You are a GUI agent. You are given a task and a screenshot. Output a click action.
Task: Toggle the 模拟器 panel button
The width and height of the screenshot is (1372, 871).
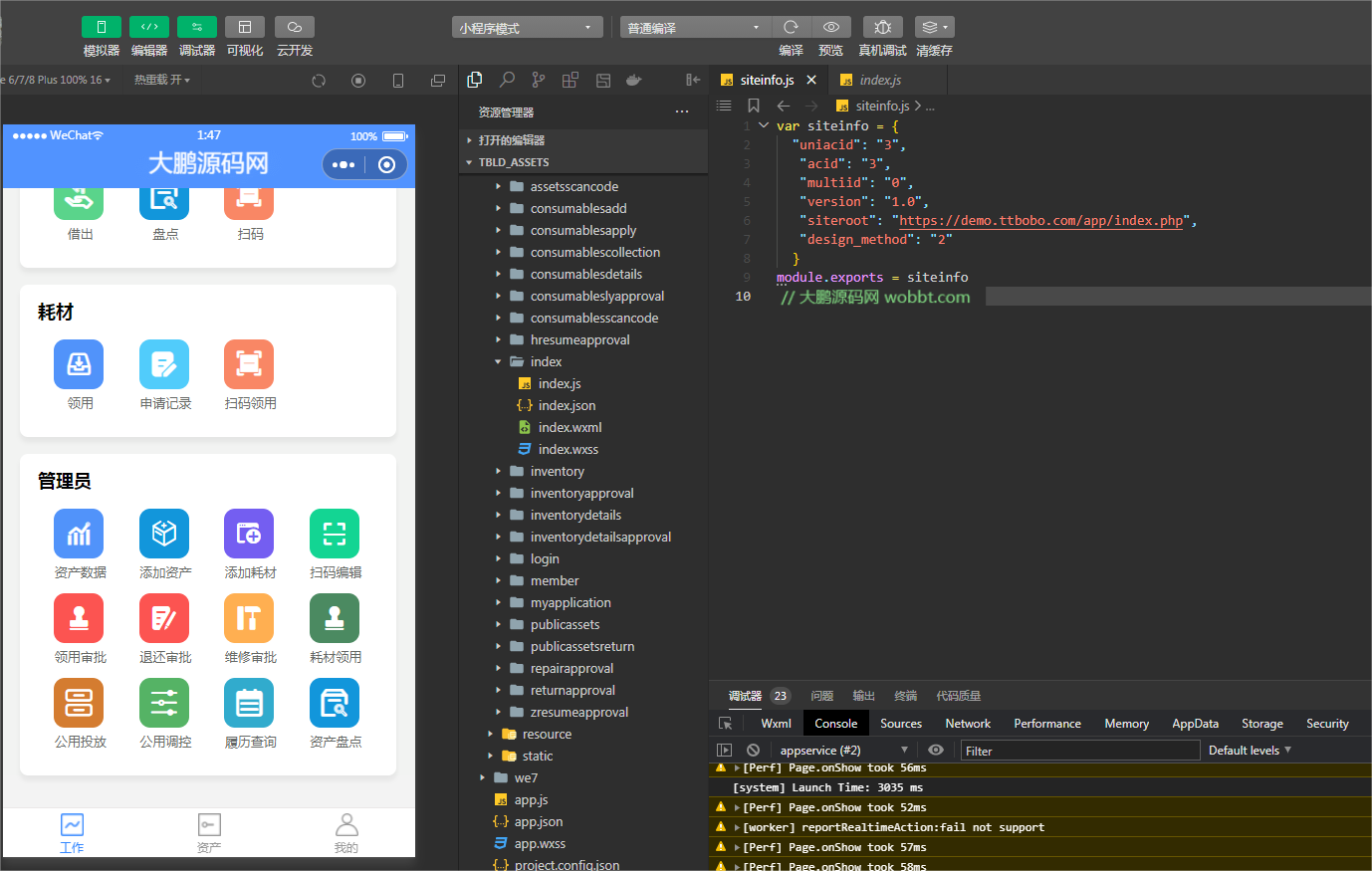coord(101,27)
